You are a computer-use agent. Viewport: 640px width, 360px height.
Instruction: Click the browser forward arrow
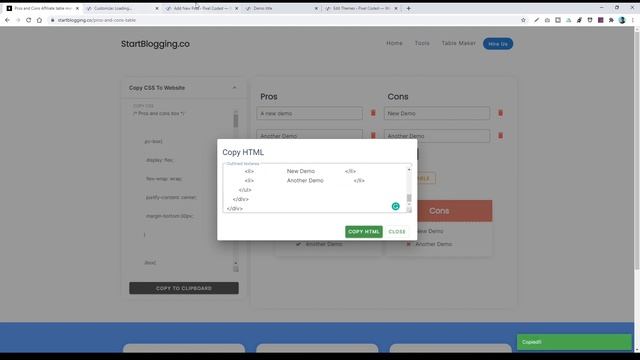click(18, 20)
